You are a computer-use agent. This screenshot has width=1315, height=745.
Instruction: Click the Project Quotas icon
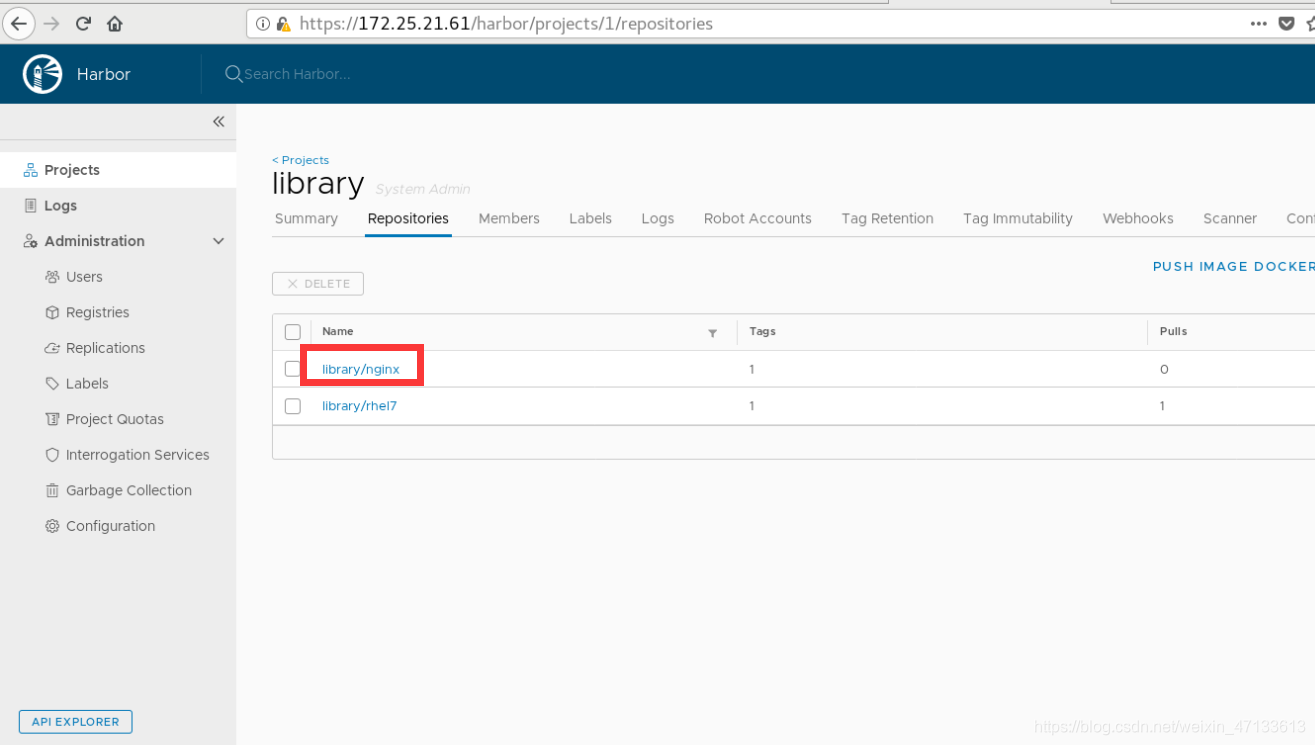pos(52,419)
